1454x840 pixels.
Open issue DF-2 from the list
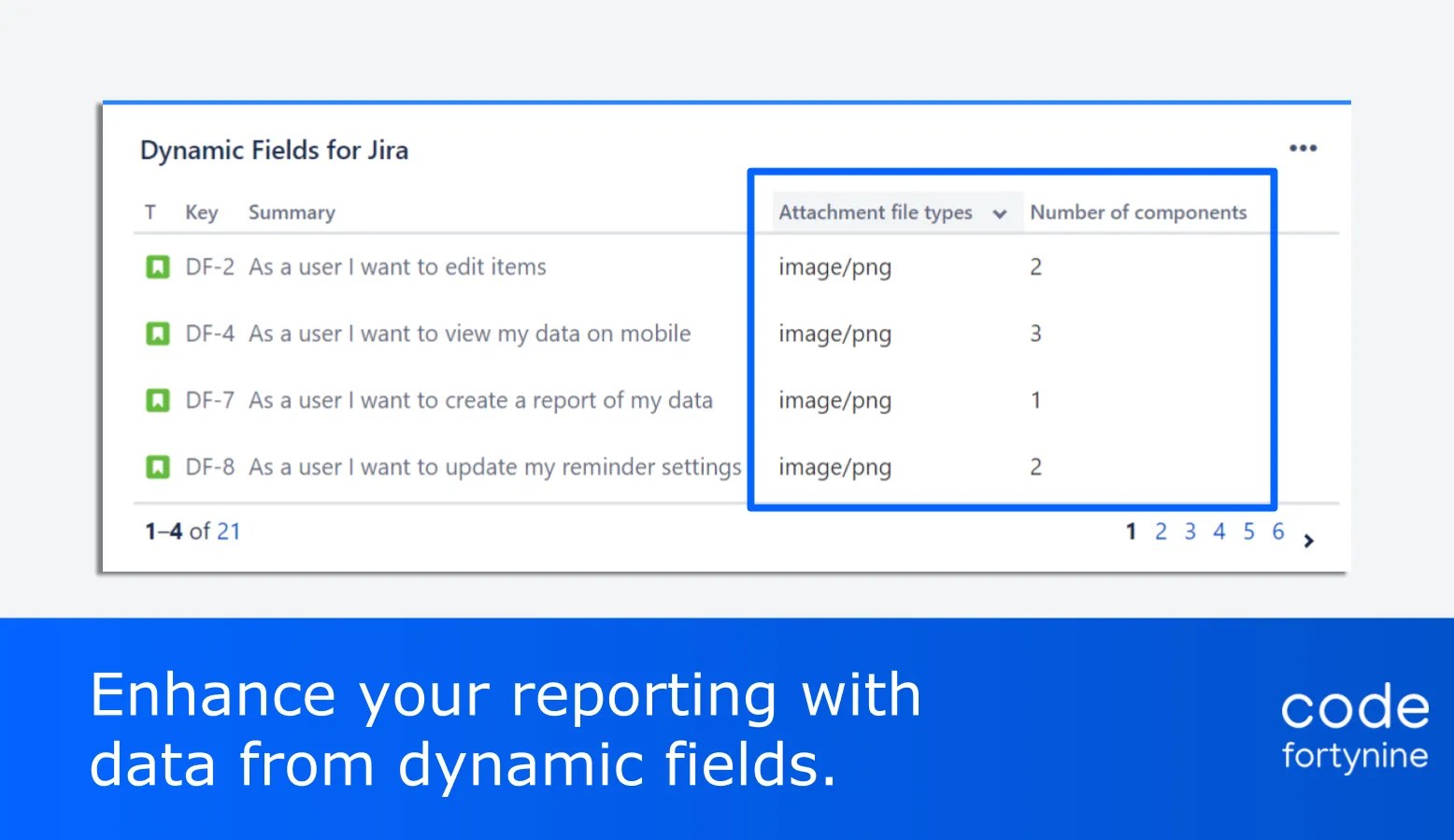pos(209,266)
